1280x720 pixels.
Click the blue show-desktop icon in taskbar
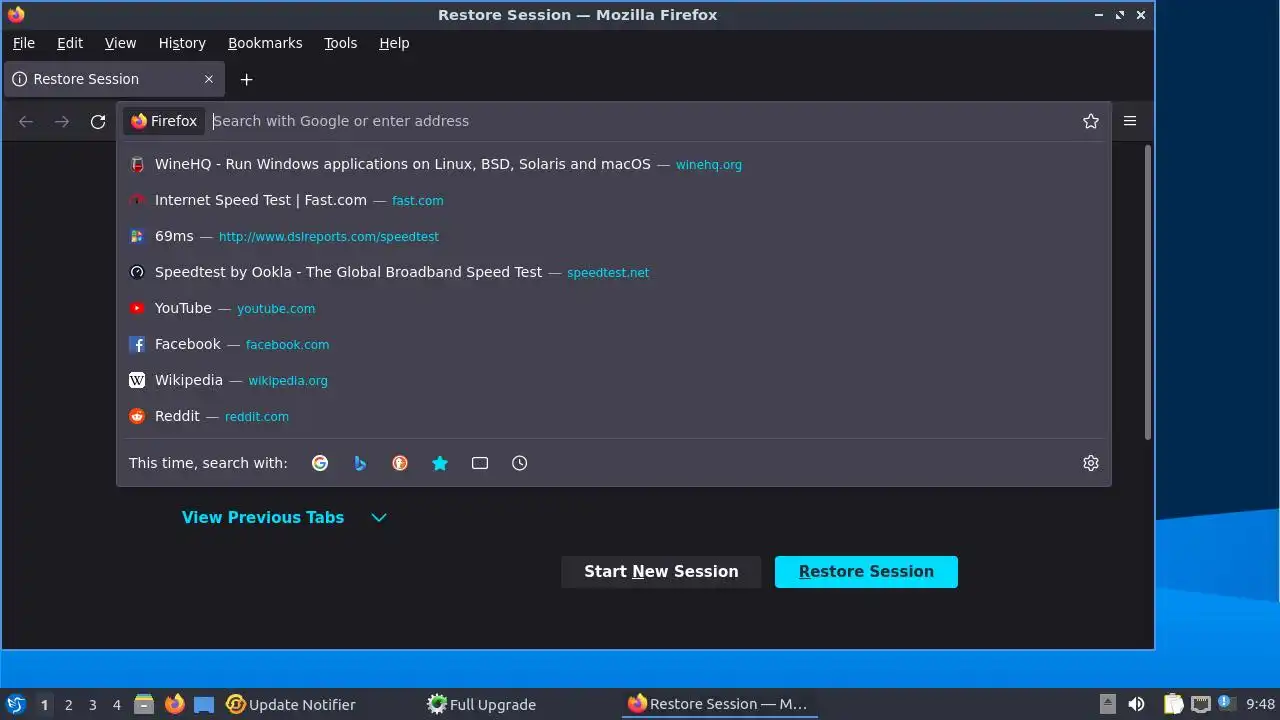(x=204, y=704)
